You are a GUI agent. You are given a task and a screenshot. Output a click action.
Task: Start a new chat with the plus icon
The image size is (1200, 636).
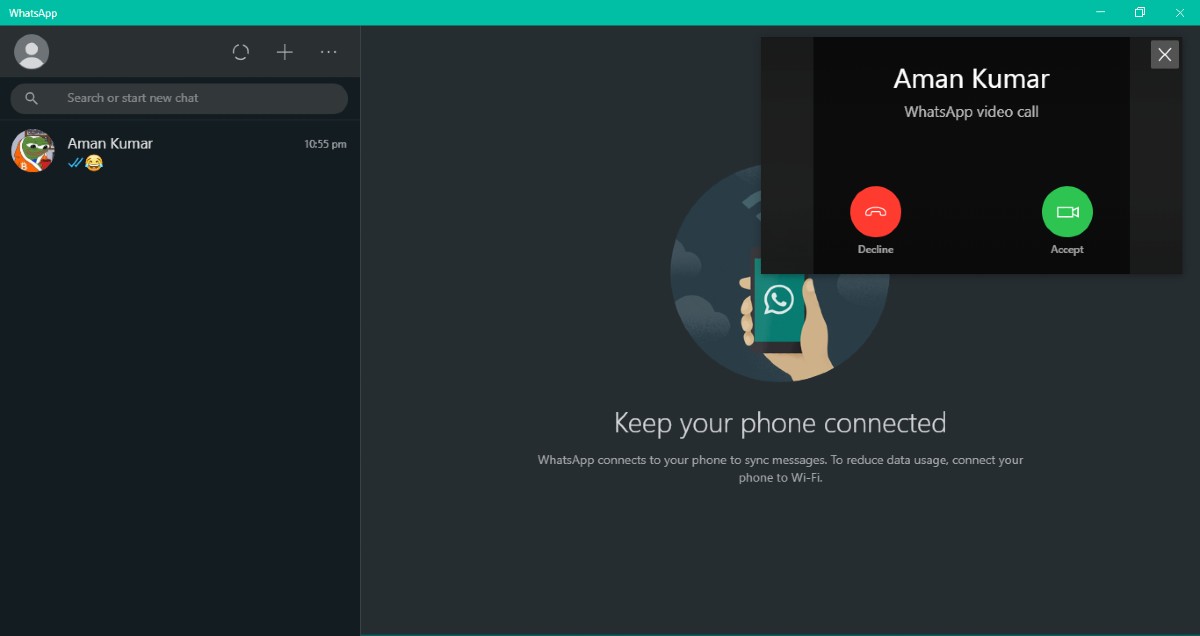285,52
